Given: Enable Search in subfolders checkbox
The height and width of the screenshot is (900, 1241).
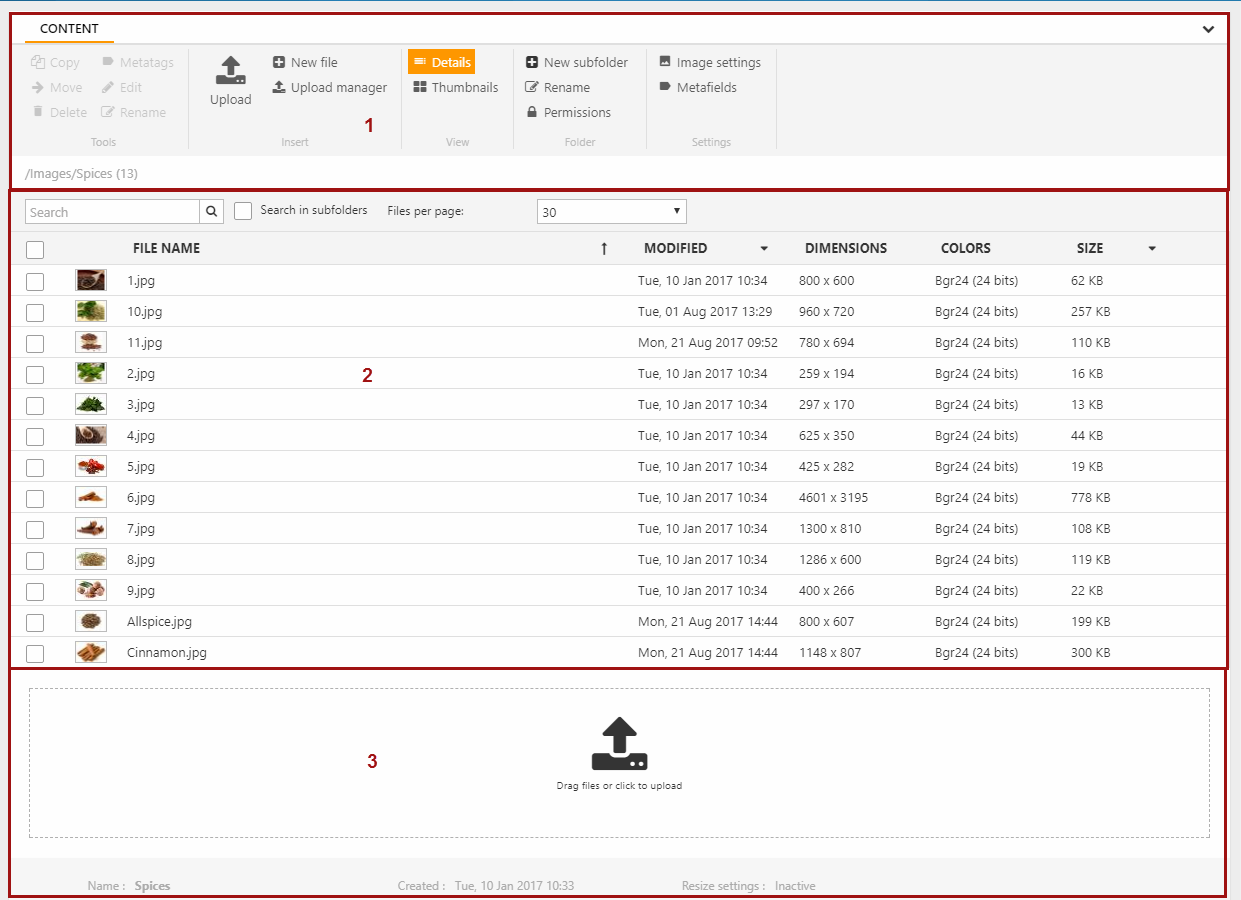Looking at the screenshot, I should [x=243, y=211].
